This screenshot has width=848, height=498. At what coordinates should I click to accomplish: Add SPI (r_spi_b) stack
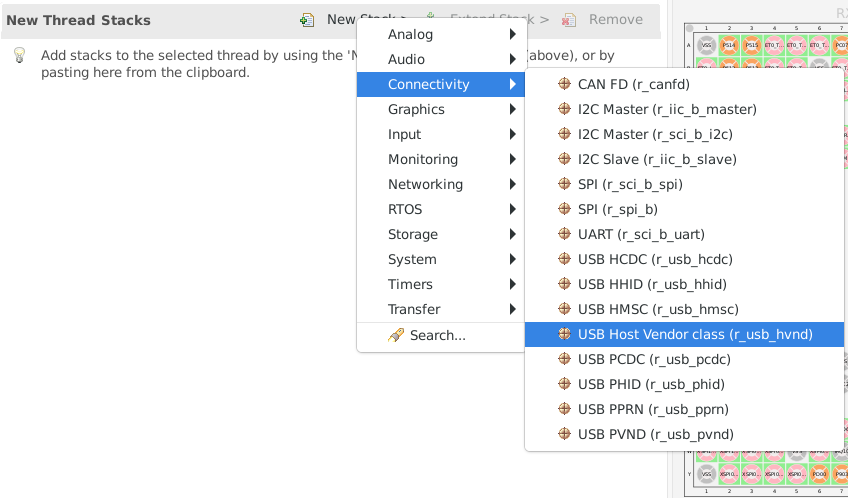684,209
